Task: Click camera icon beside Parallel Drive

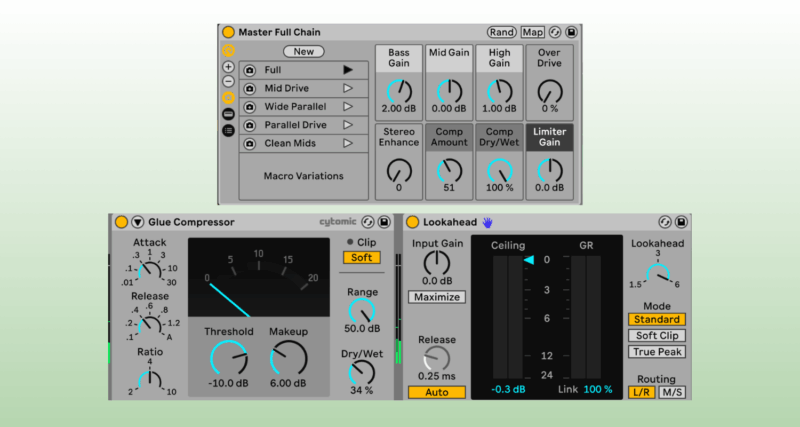Action: [x=249, y=125]
